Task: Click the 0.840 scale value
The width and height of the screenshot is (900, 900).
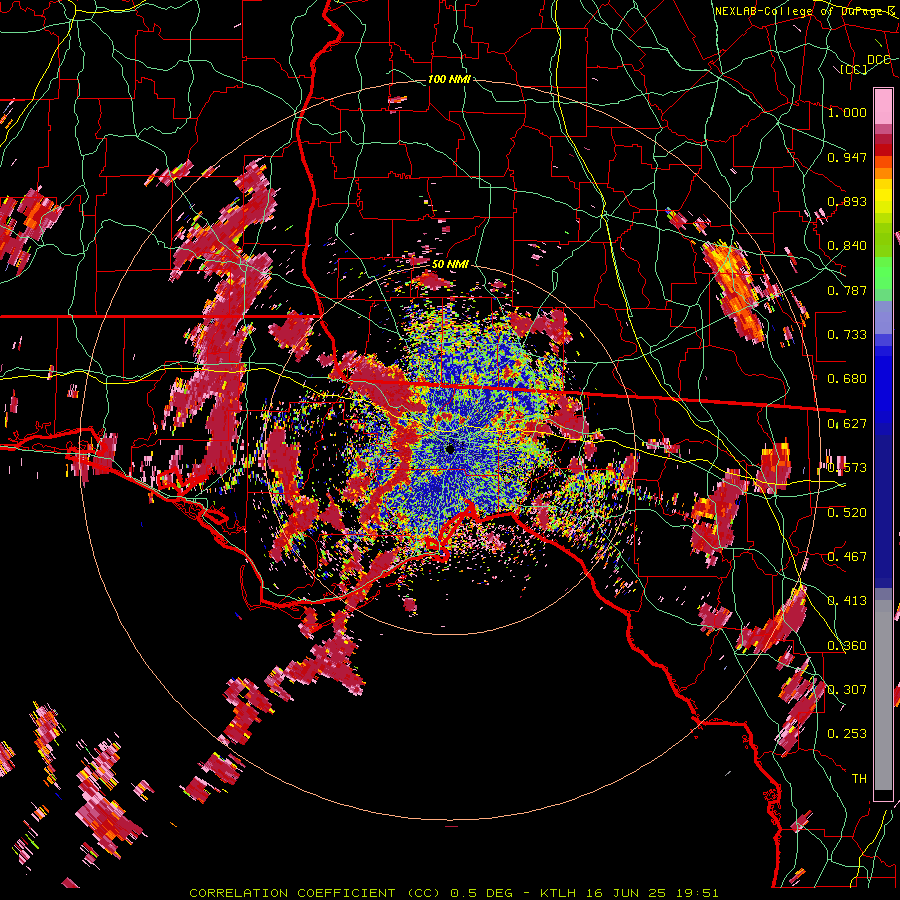Action: coord(847,246)
